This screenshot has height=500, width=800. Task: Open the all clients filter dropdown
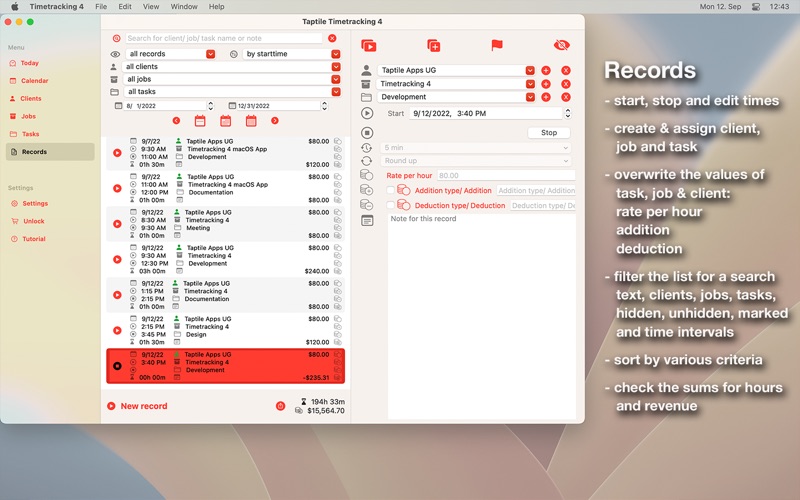click(x=336, y=67)
